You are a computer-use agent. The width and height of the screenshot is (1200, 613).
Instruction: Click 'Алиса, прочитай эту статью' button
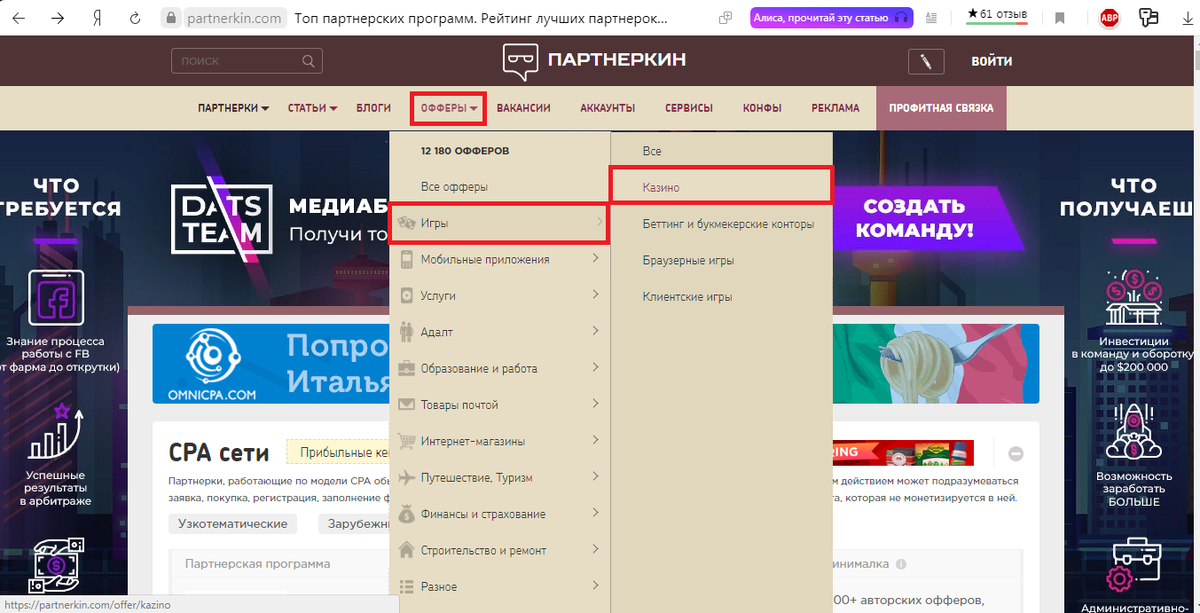[x=831, y=18]
